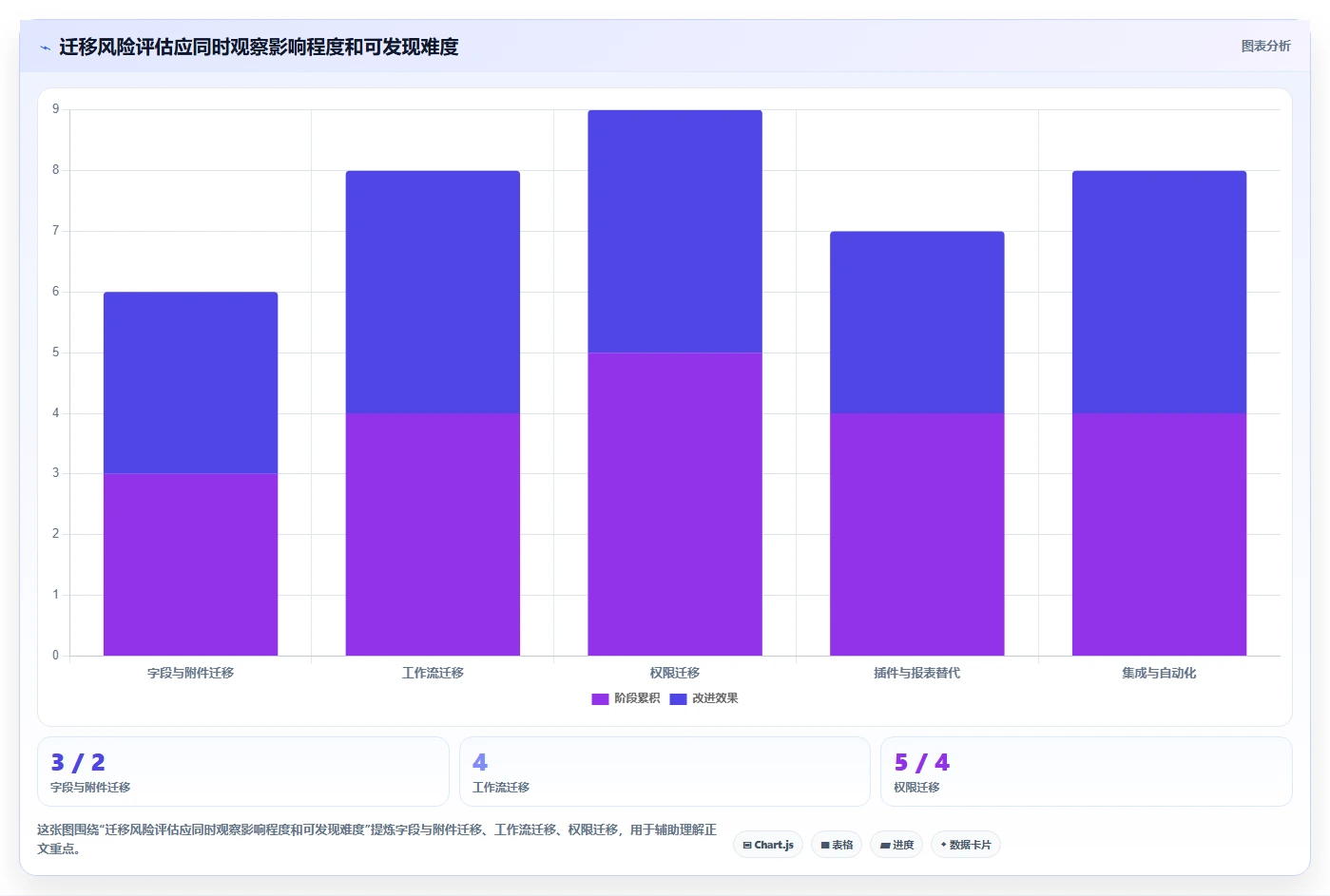Click purple bar segment for 字段与附件迁移
This screenshot has height=896, width=1330.
click(x=190, y=564)
